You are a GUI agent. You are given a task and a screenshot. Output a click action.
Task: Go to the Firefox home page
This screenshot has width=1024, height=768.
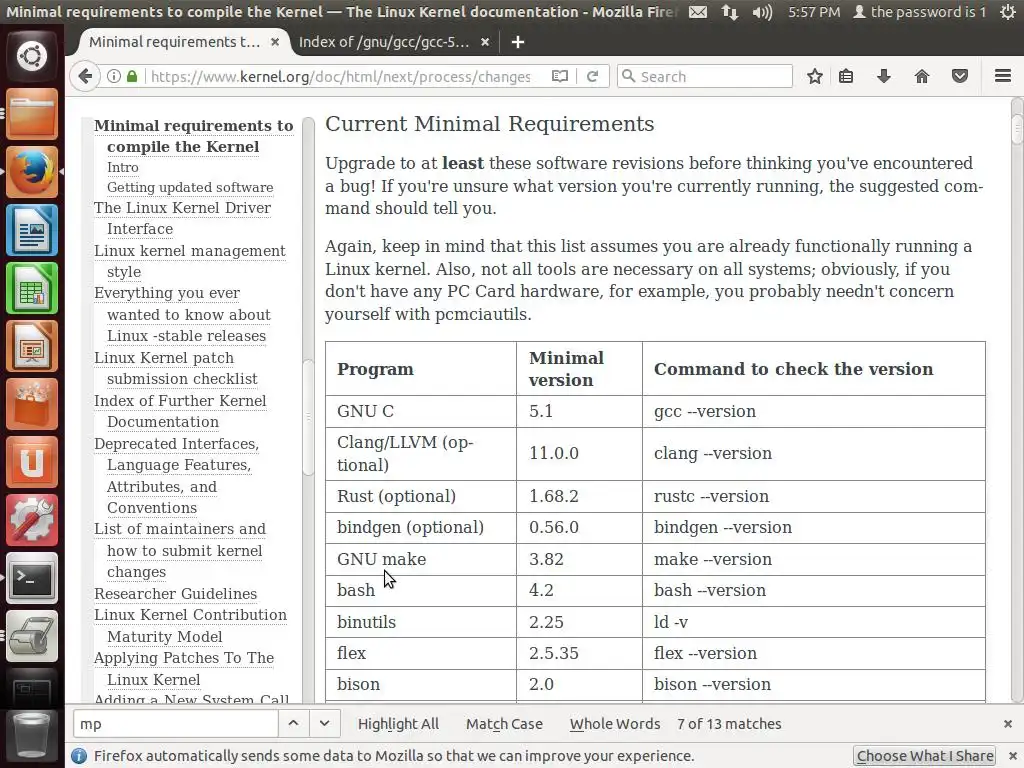click(x=921, y=76)
